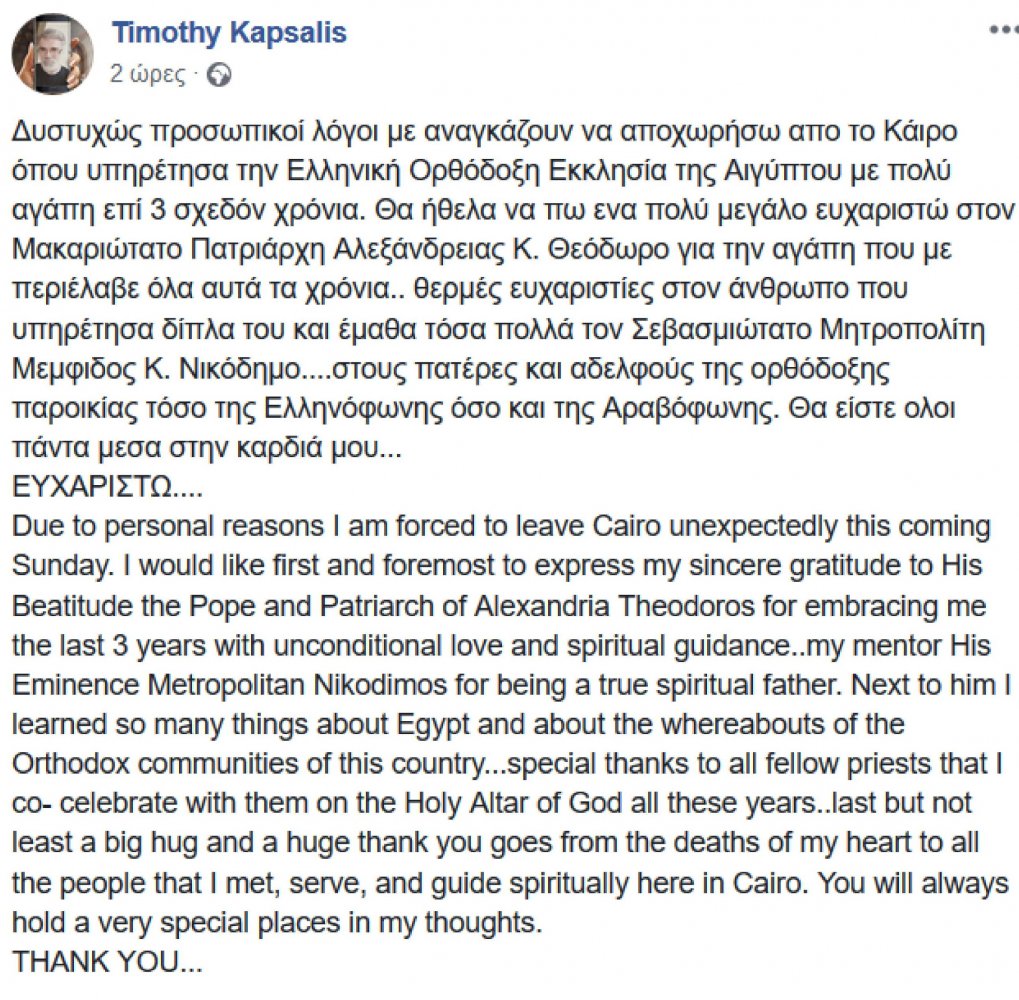Click "Patriarch of Alexandria Theodoros" phrase
This screenshot has width=1019, height=1000.
(553, 605)
